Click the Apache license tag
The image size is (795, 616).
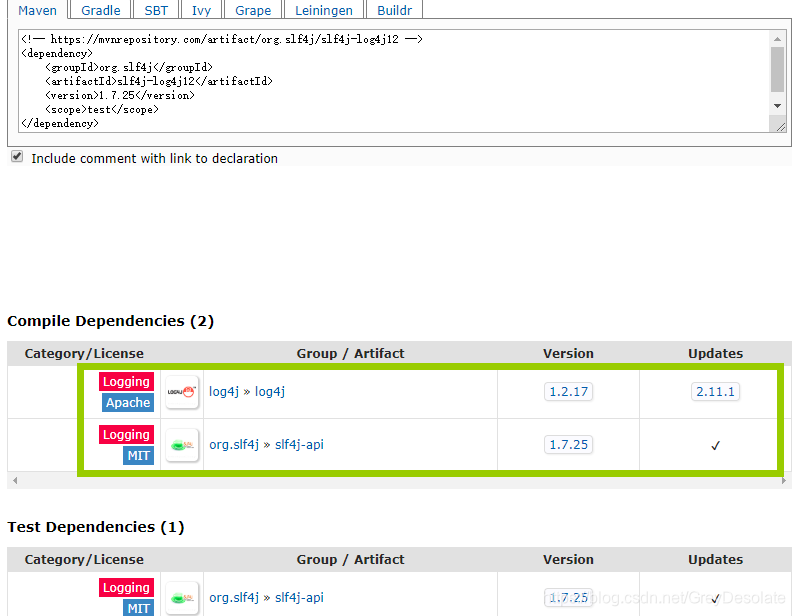(128, 403)
